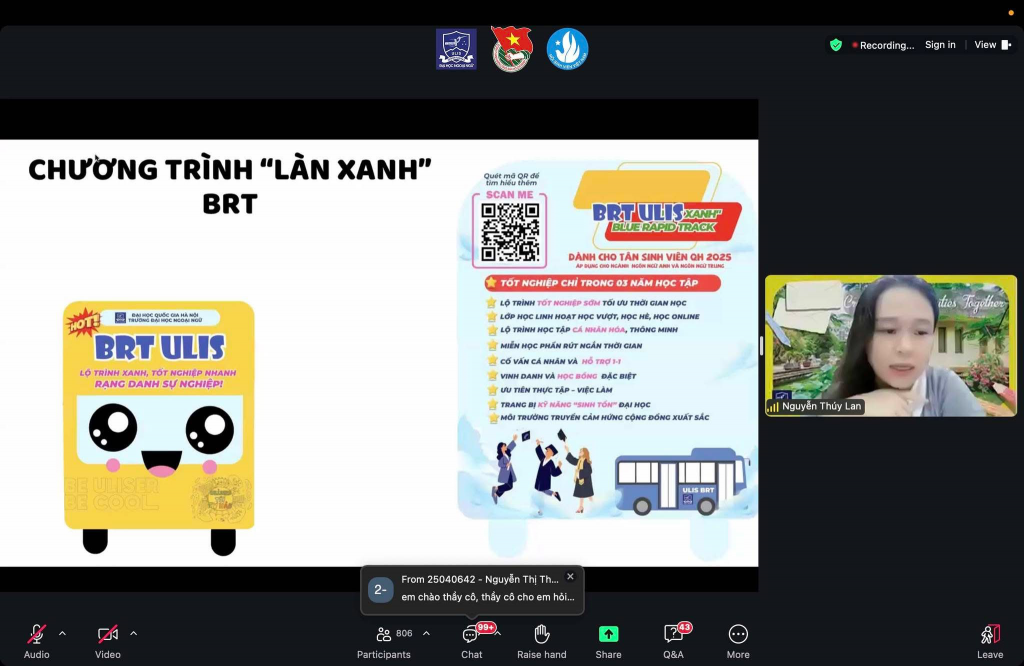Open audio options arrow next to Audio
Image resolution: width=1024 pixels, height=666 pixels.
[62, 633]
